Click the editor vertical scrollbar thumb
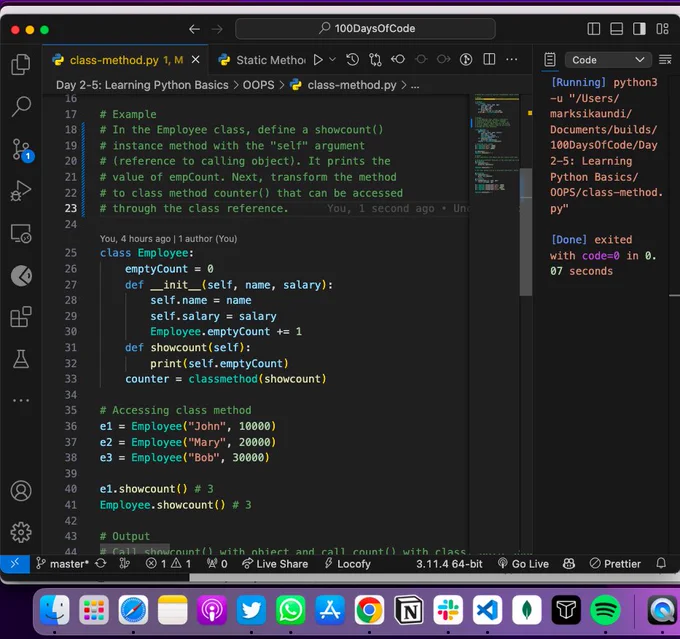The height and width of the screenshot is (639, 680). 526,232
